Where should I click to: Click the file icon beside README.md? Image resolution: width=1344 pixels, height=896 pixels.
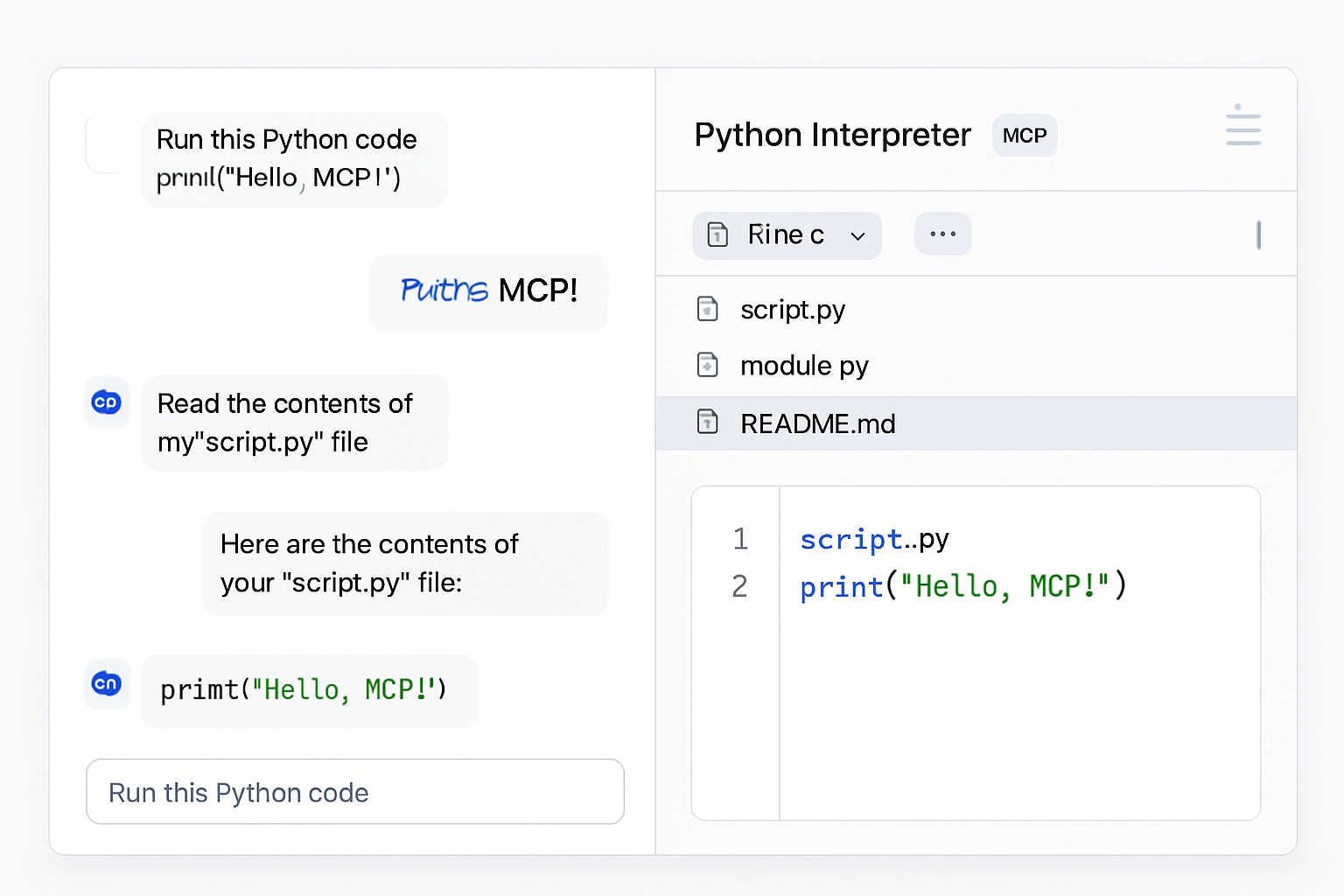[x=707, y=422]
